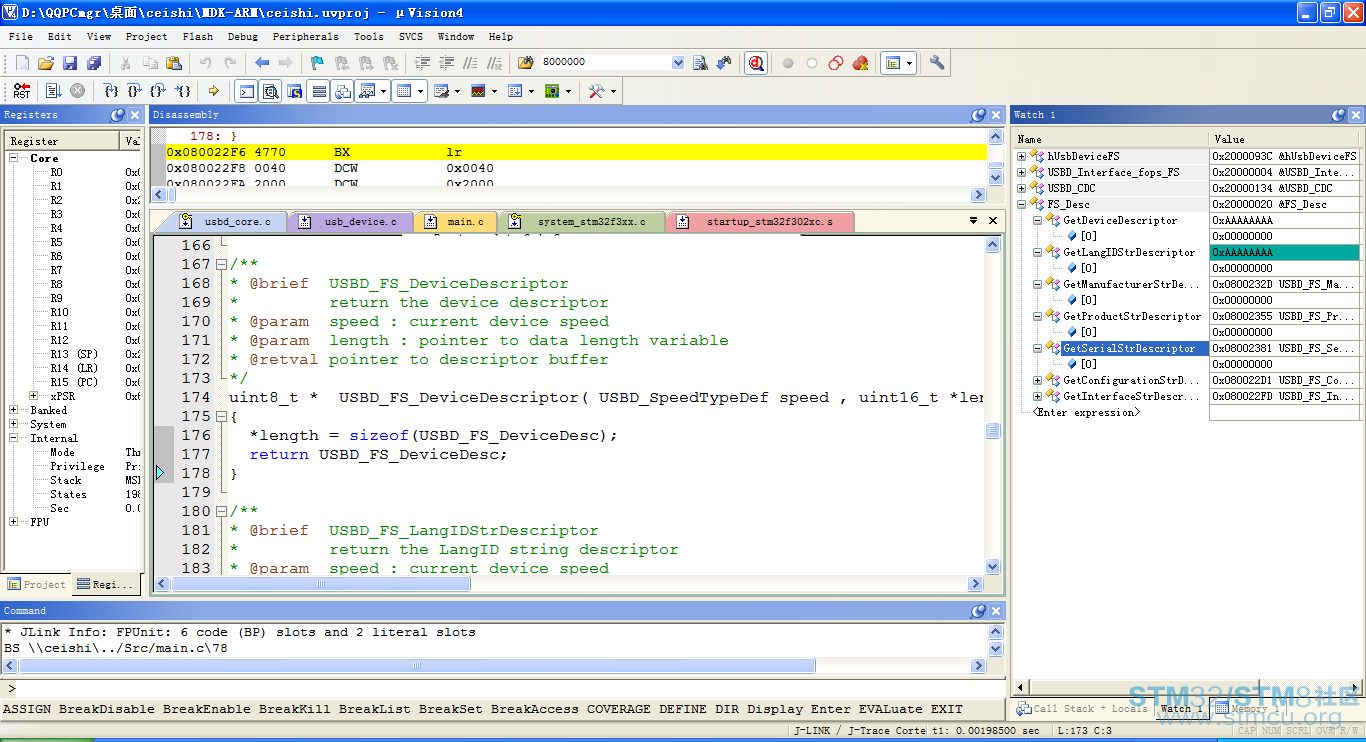Screen dimensions: 1366x742
Task: Click the Step Over icon
Action: point(135,91)
